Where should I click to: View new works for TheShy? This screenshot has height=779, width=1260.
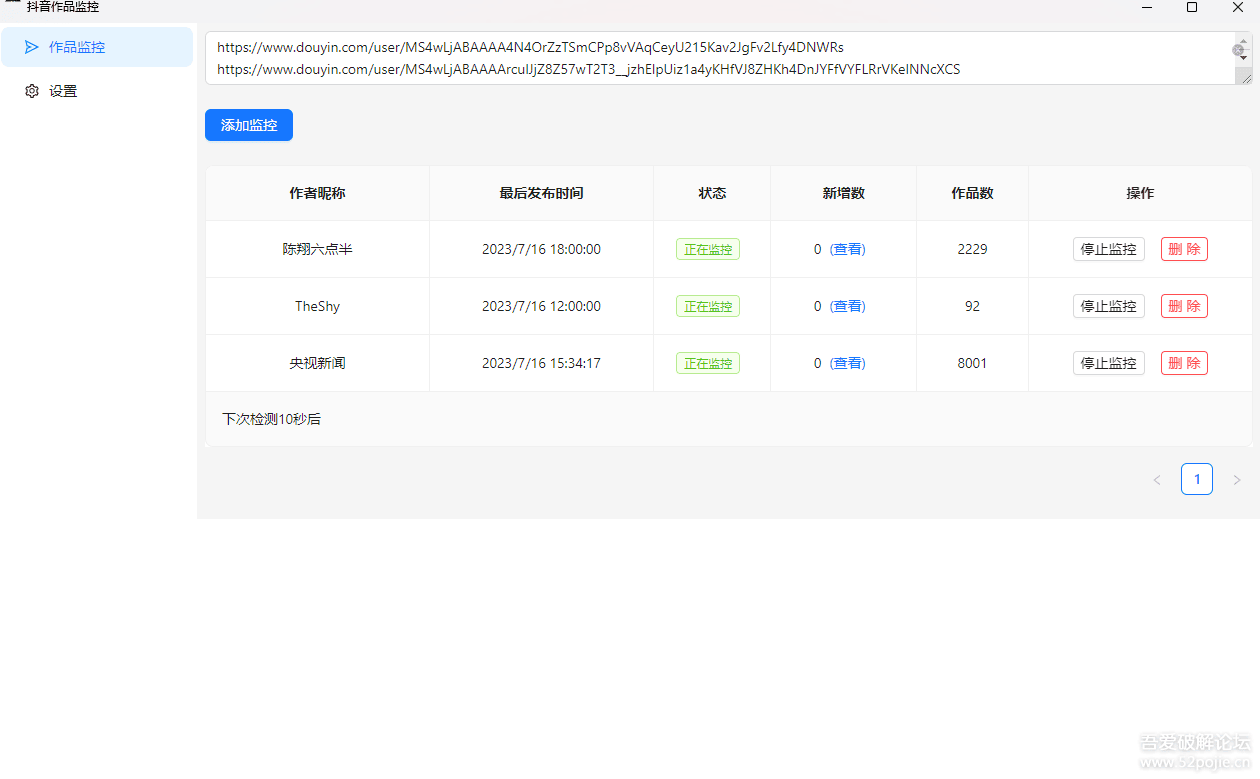point(848,306)
